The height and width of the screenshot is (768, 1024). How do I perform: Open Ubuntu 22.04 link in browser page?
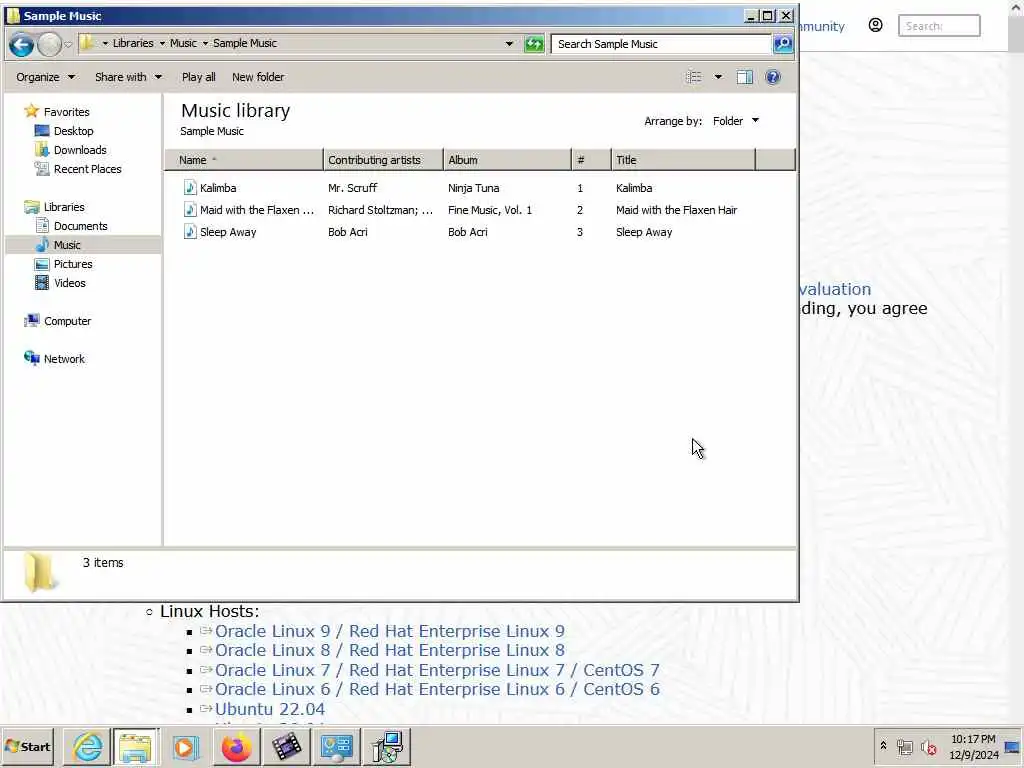(270, 709)
